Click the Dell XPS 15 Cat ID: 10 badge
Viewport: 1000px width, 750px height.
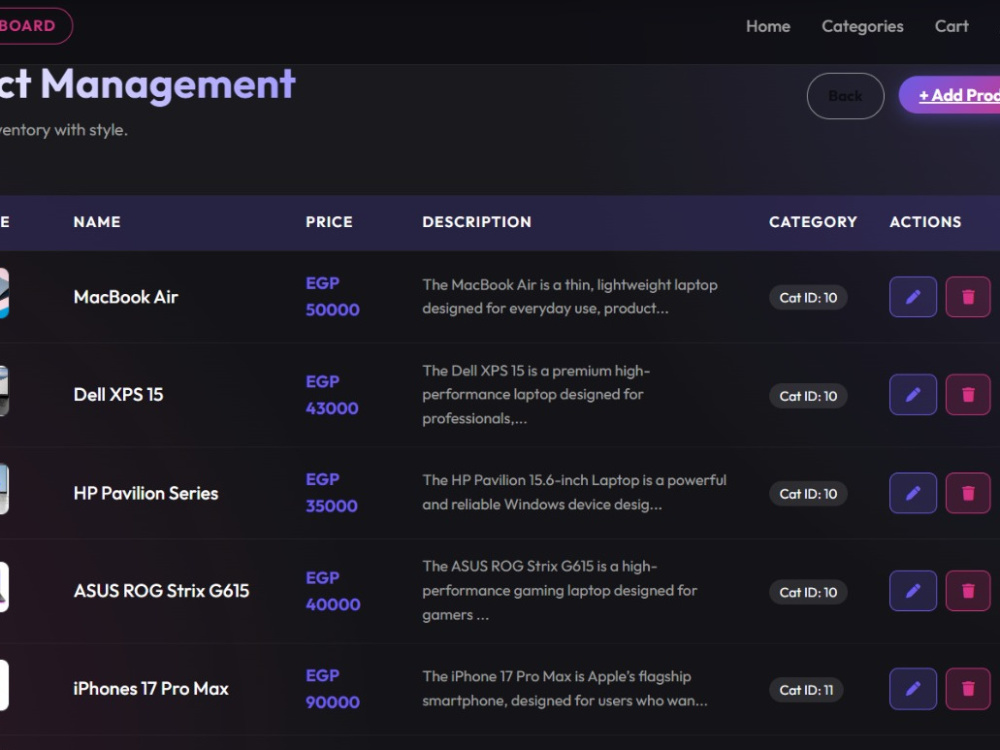click(808, 396)
